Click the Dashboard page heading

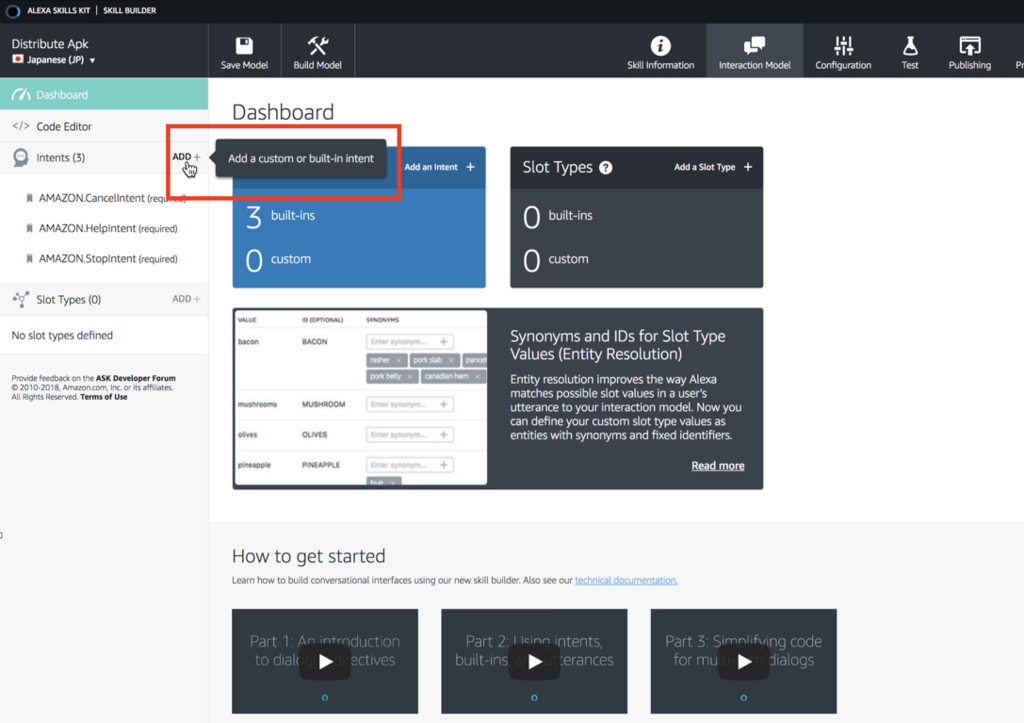pyautogui.click(x=283, y=112)
